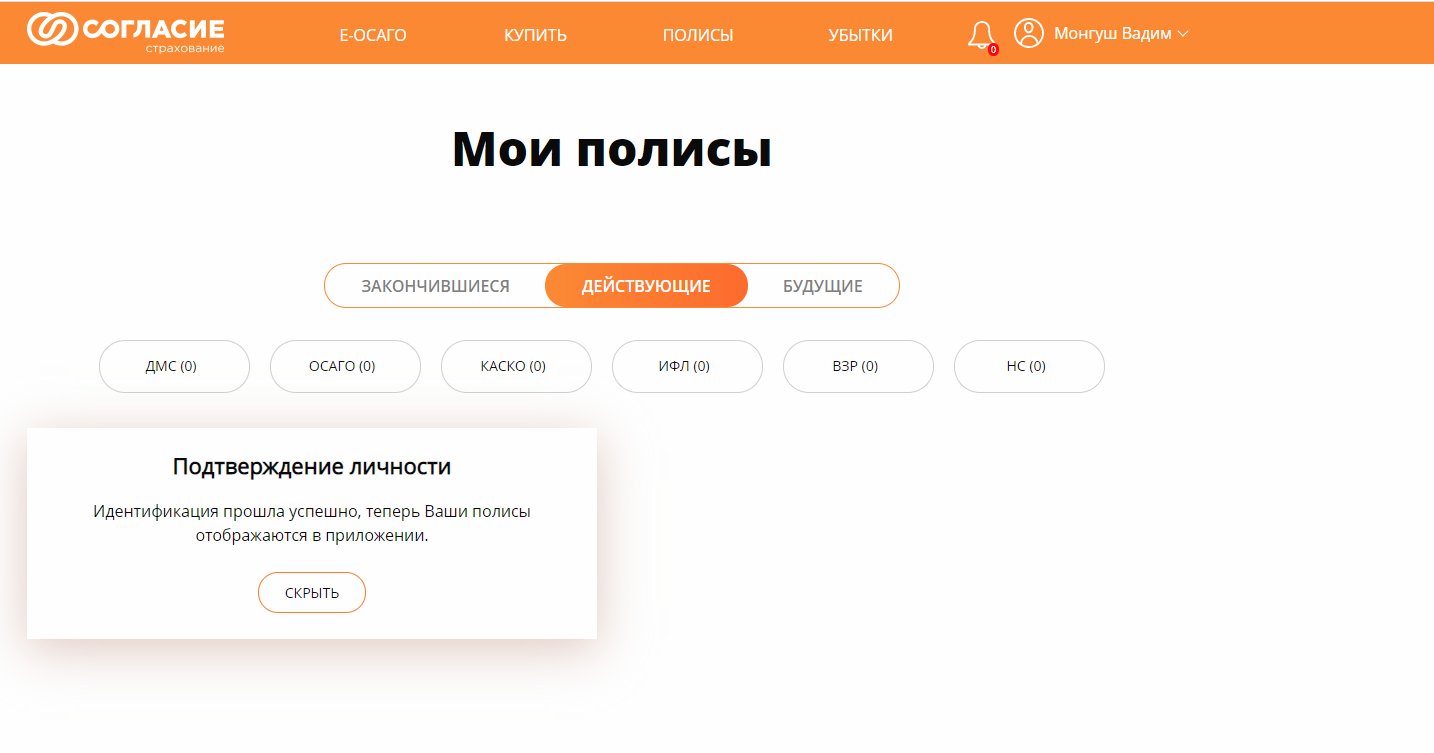Click the Согласие logo icon

click(x=52, y=30)
